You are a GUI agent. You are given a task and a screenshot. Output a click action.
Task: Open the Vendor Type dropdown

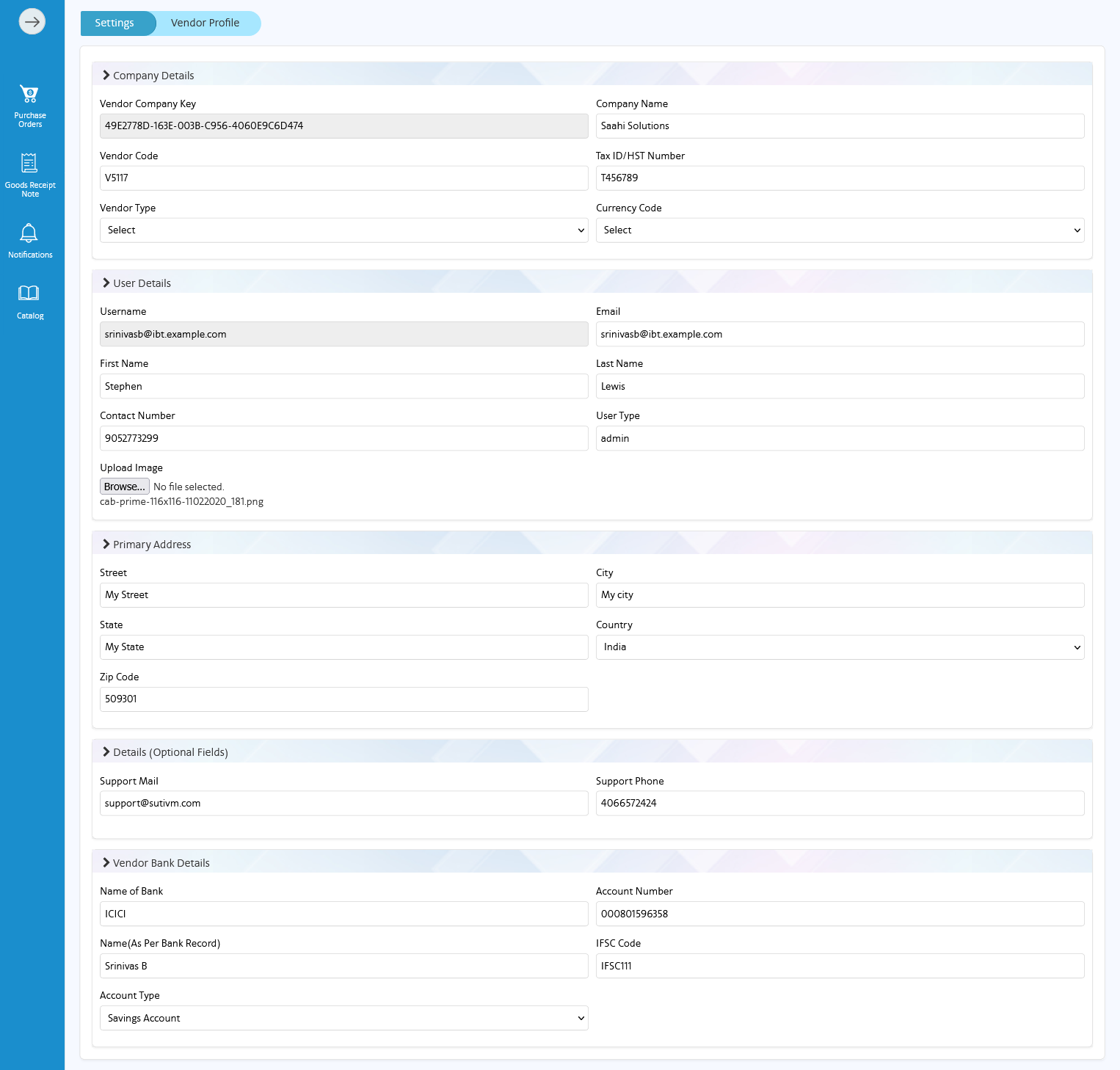[343, 230]
